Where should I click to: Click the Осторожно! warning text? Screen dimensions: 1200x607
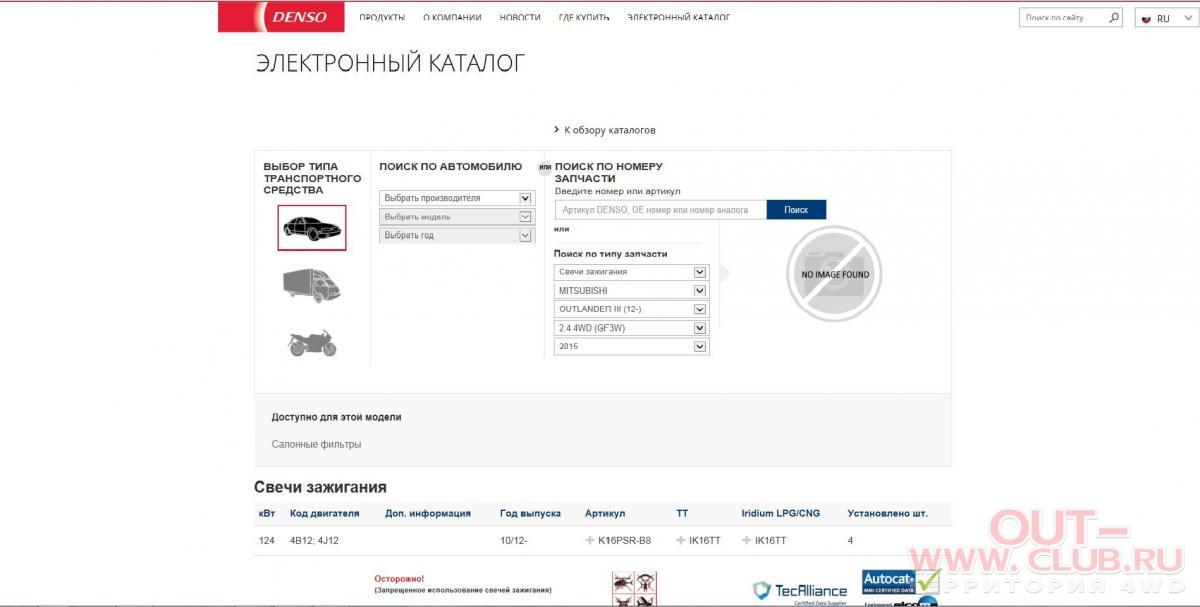399,578
